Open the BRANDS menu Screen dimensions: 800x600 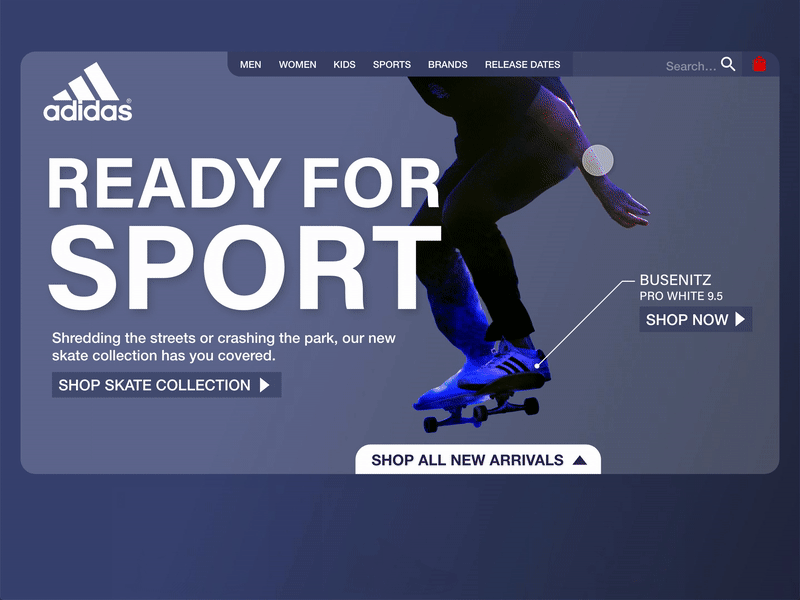pyautogui.click(x=447, y=65)
